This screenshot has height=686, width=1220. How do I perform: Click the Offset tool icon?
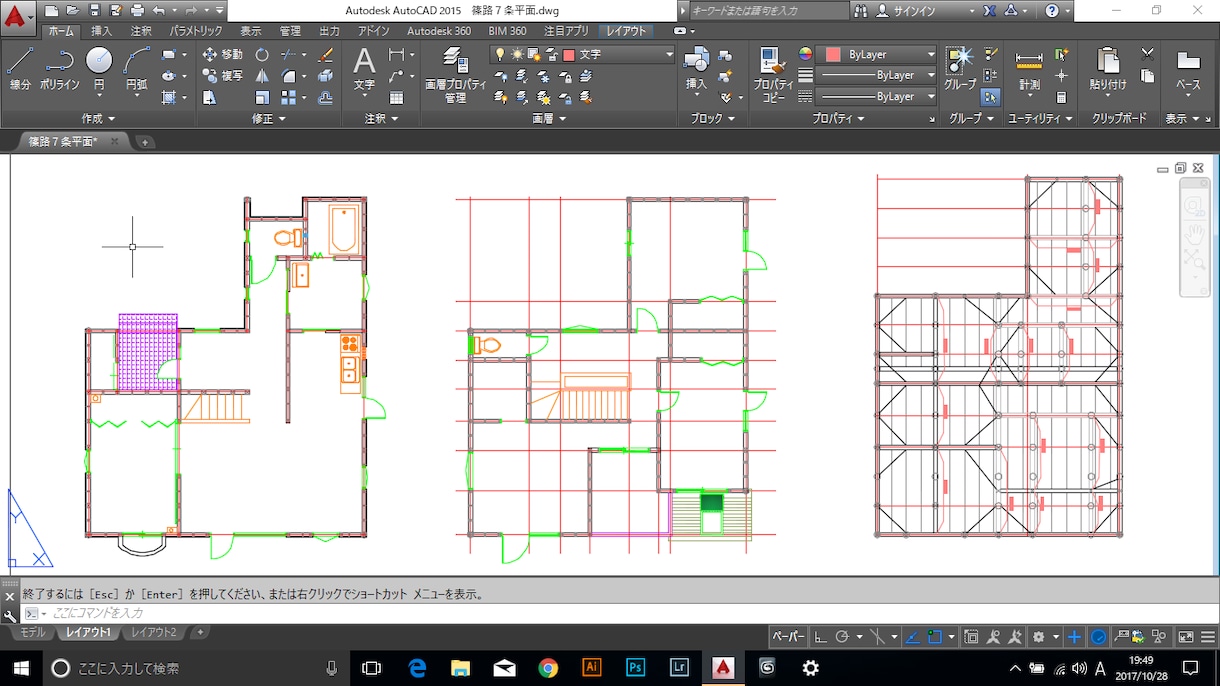pos(325,98)
